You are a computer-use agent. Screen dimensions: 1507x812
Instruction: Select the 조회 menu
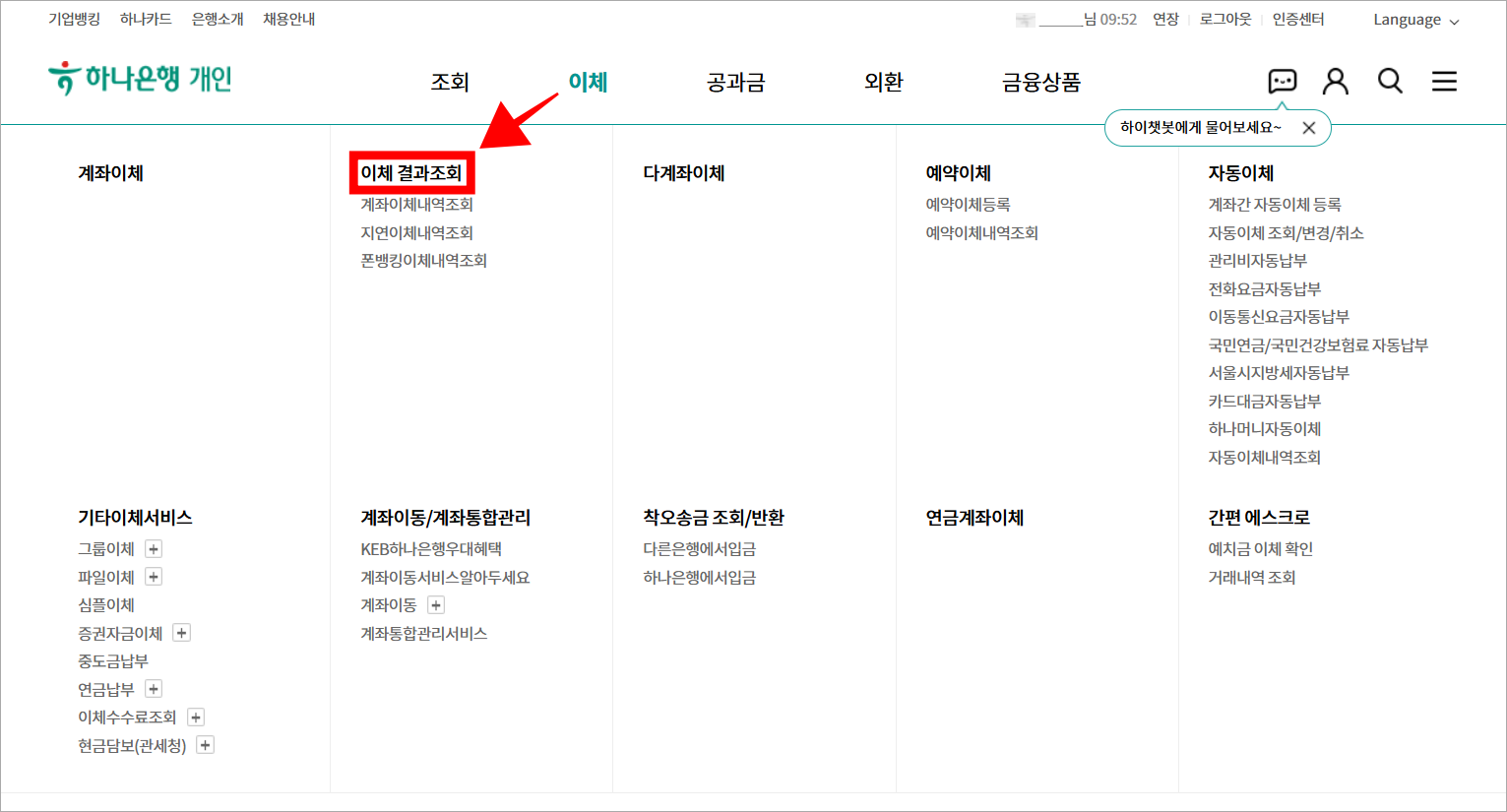tap(450, 82)
